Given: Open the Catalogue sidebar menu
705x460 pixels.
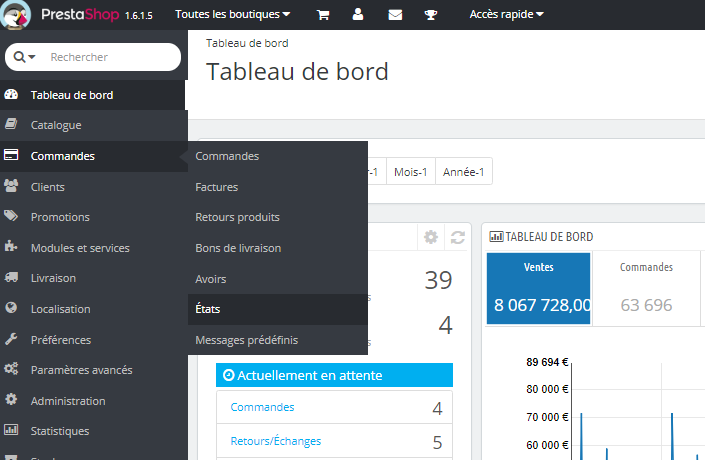Looking at the screenshot, I should point(94,125).
